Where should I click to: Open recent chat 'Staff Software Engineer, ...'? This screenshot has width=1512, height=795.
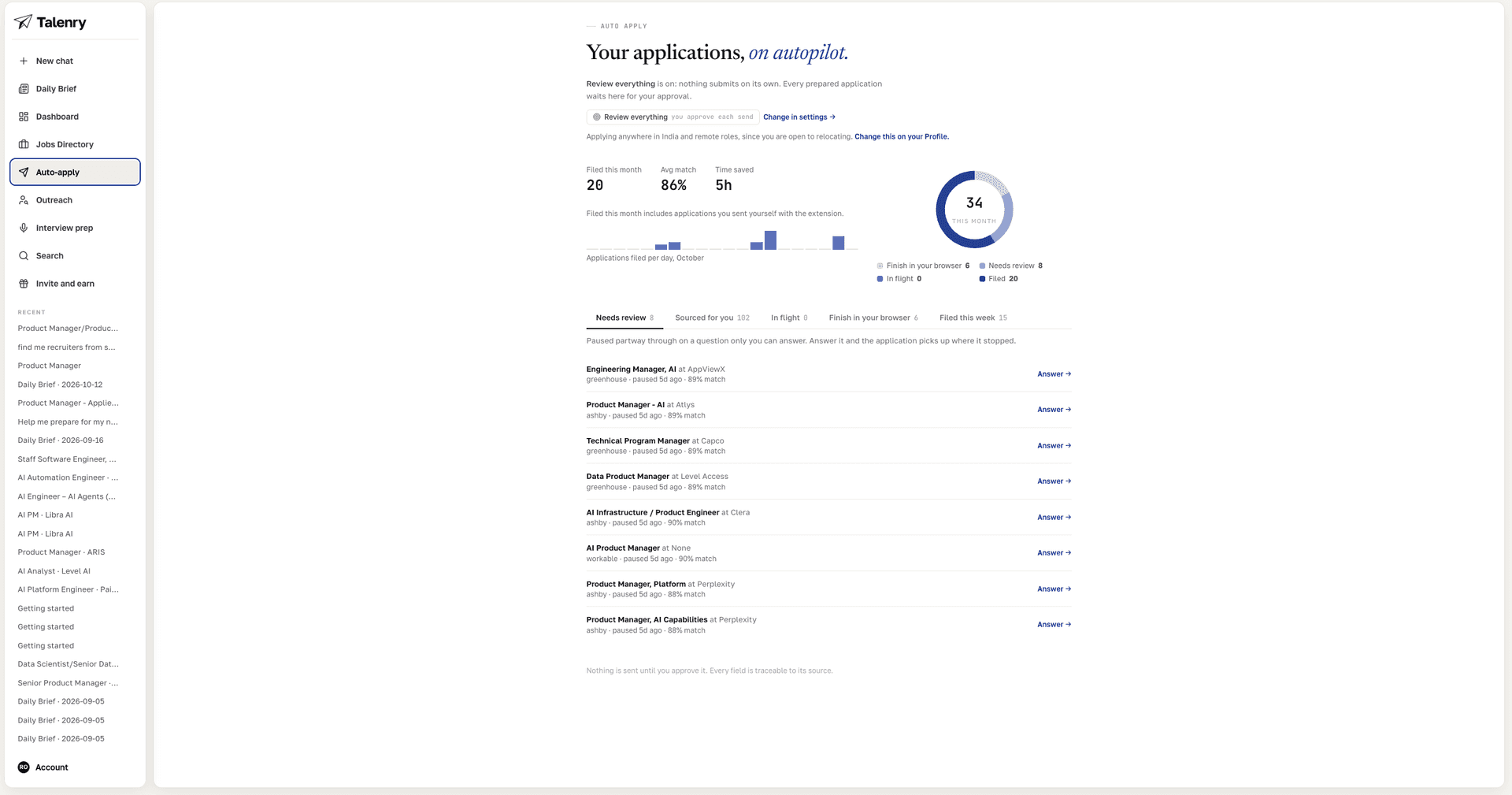(x=67, y=459)
